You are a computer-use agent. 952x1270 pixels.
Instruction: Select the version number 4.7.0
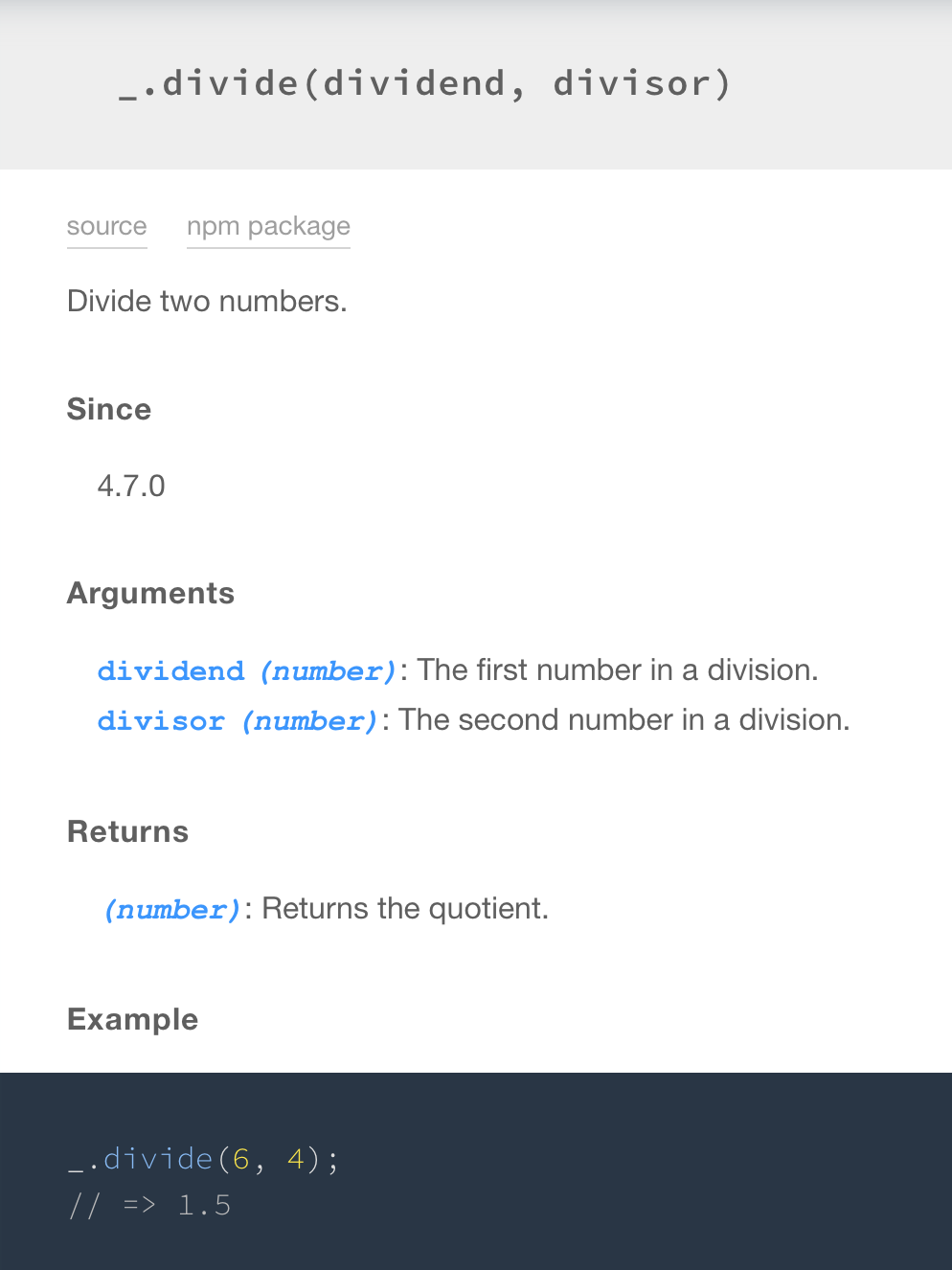(x=131, y=487)
